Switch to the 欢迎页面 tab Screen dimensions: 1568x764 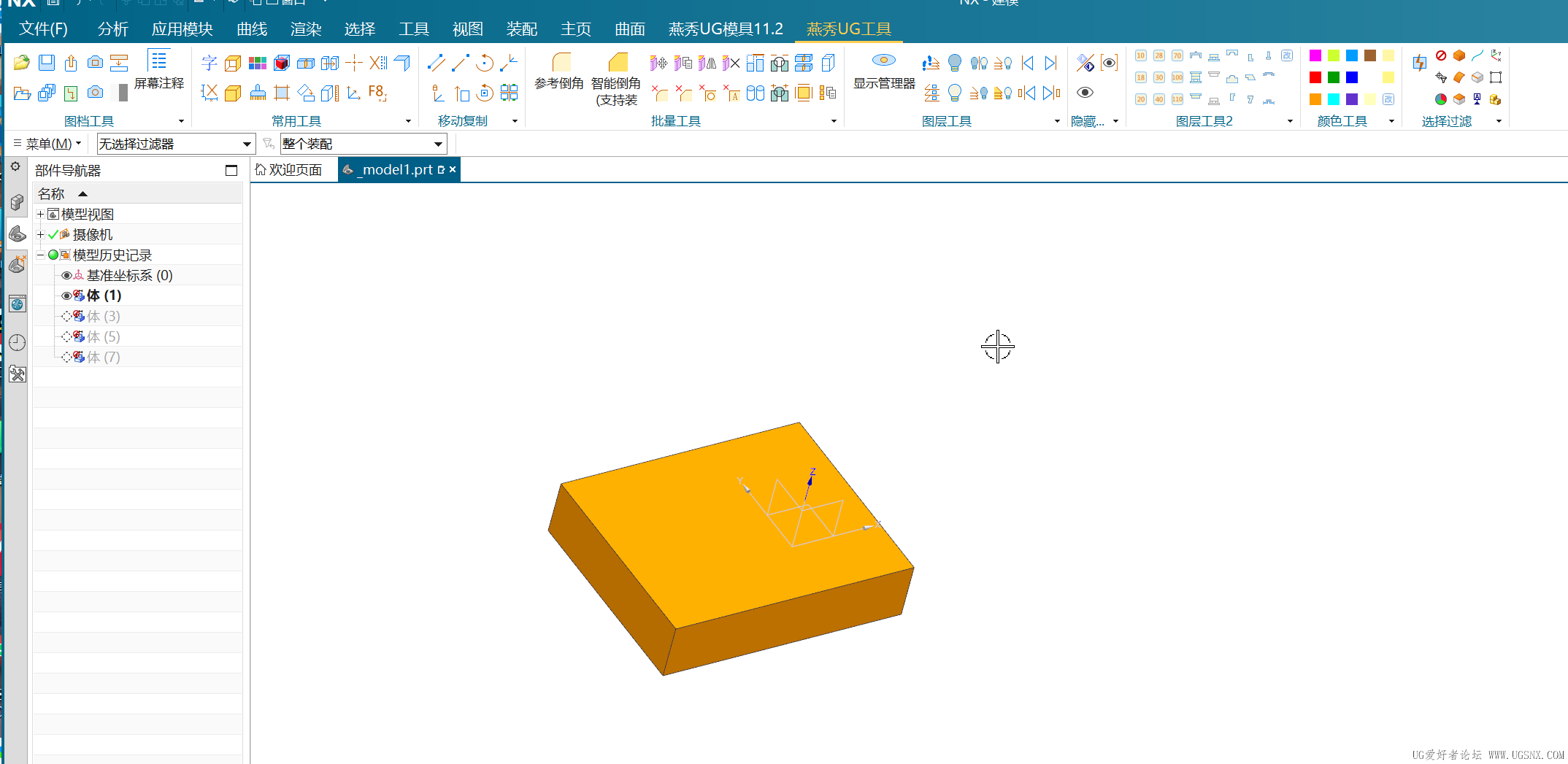coord(289,170)
